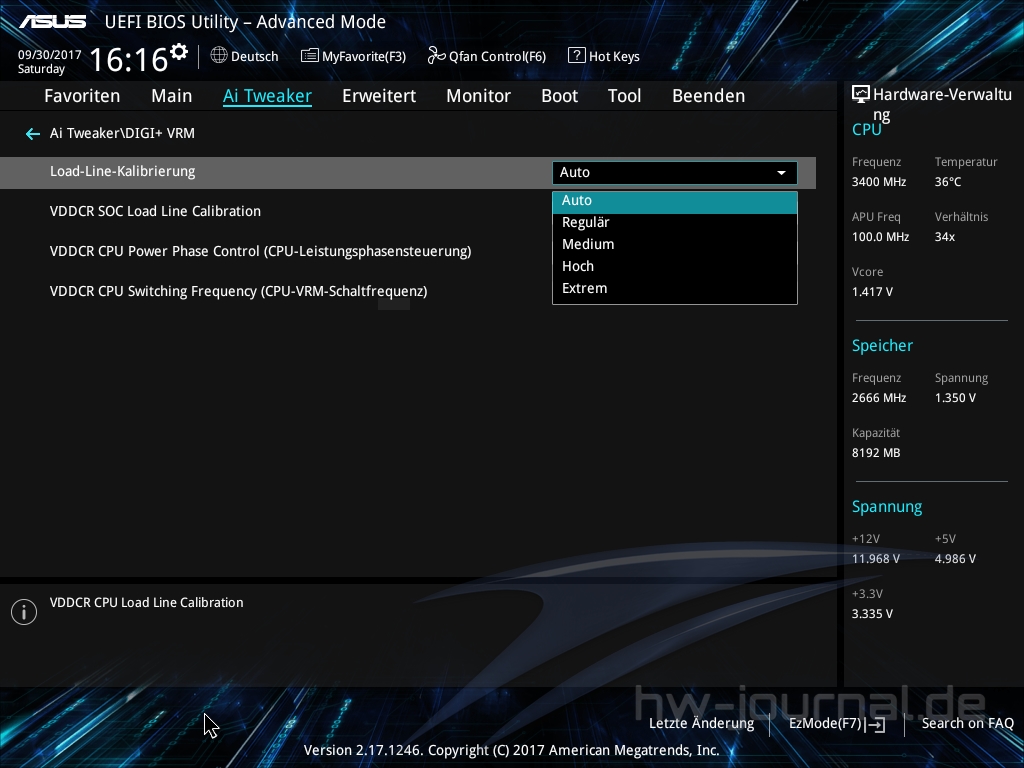Click the 09/30/2017 date
This screenshot has height=768, width=1024.
pos(50,55)
